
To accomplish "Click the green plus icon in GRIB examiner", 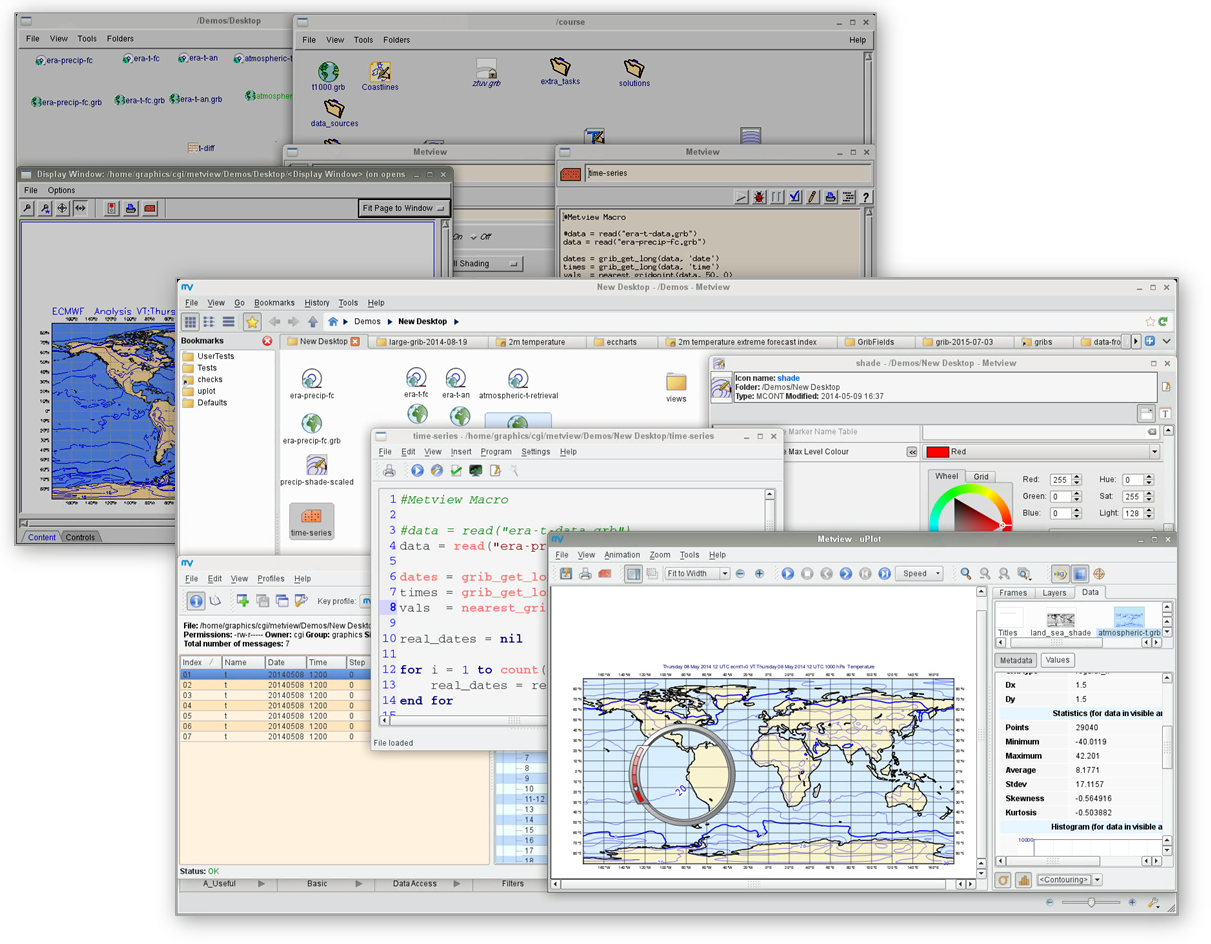I will point(242,601).
